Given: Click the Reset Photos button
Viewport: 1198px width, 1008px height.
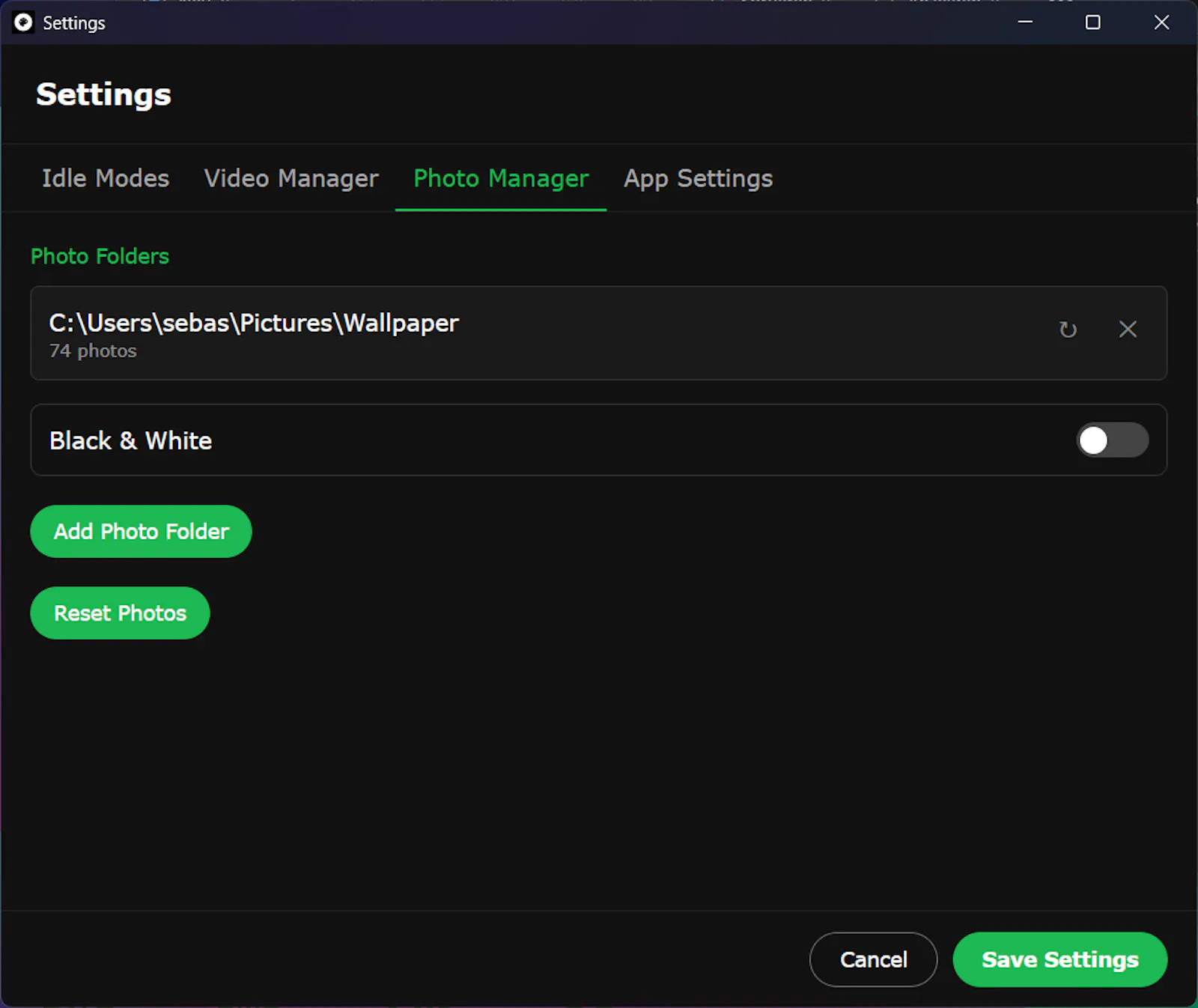Looking at the screenshot, I should [120, 613].
